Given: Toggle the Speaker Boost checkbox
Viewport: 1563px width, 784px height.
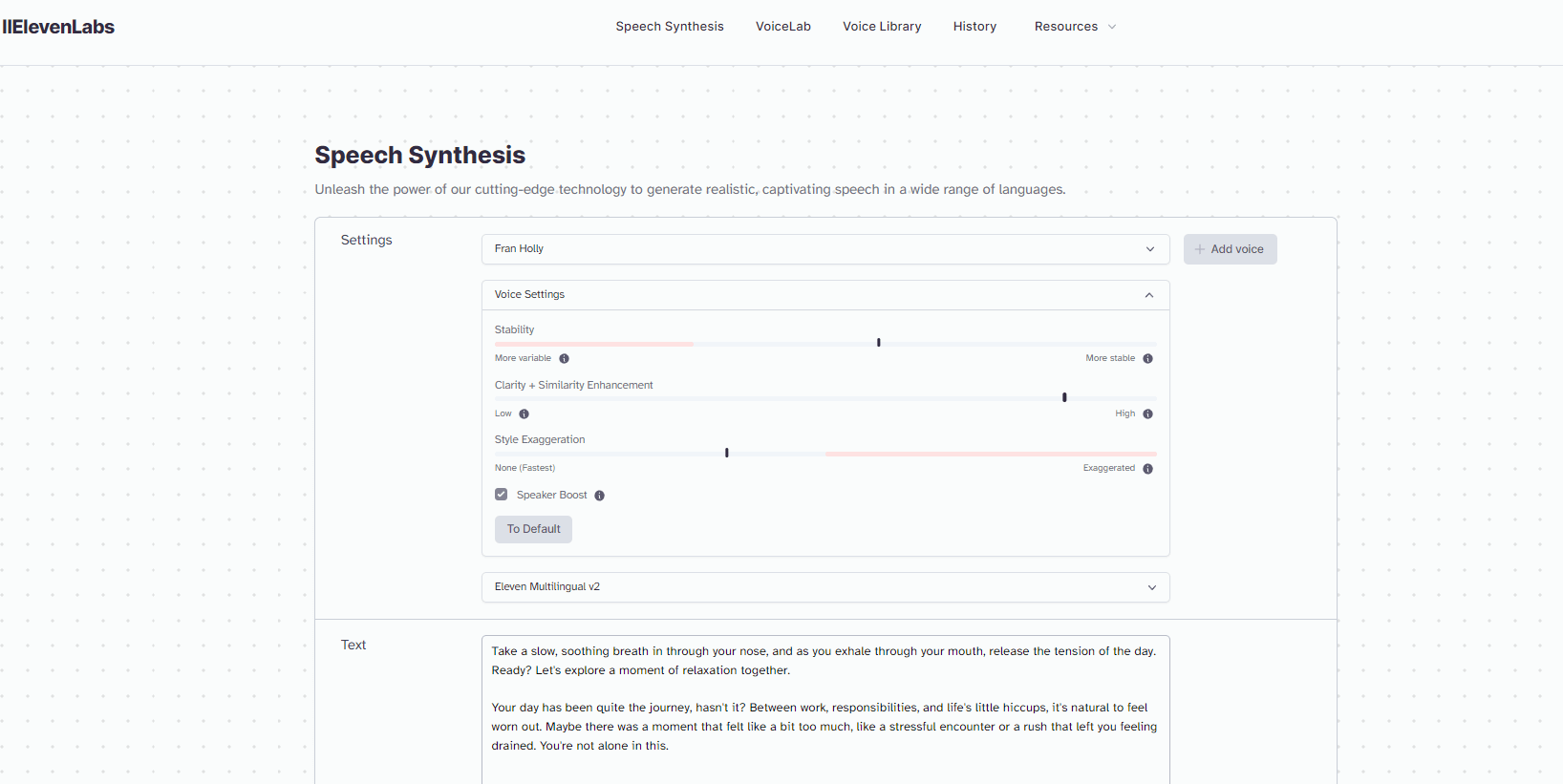Looking at the screenshot, I should [x=501, y=495].
